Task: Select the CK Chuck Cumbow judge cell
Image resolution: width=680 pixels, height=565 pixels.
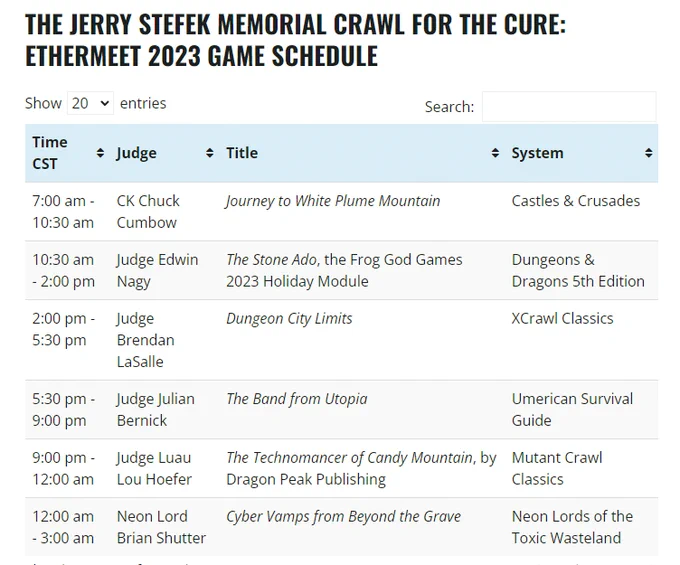Action: (148, 212)
